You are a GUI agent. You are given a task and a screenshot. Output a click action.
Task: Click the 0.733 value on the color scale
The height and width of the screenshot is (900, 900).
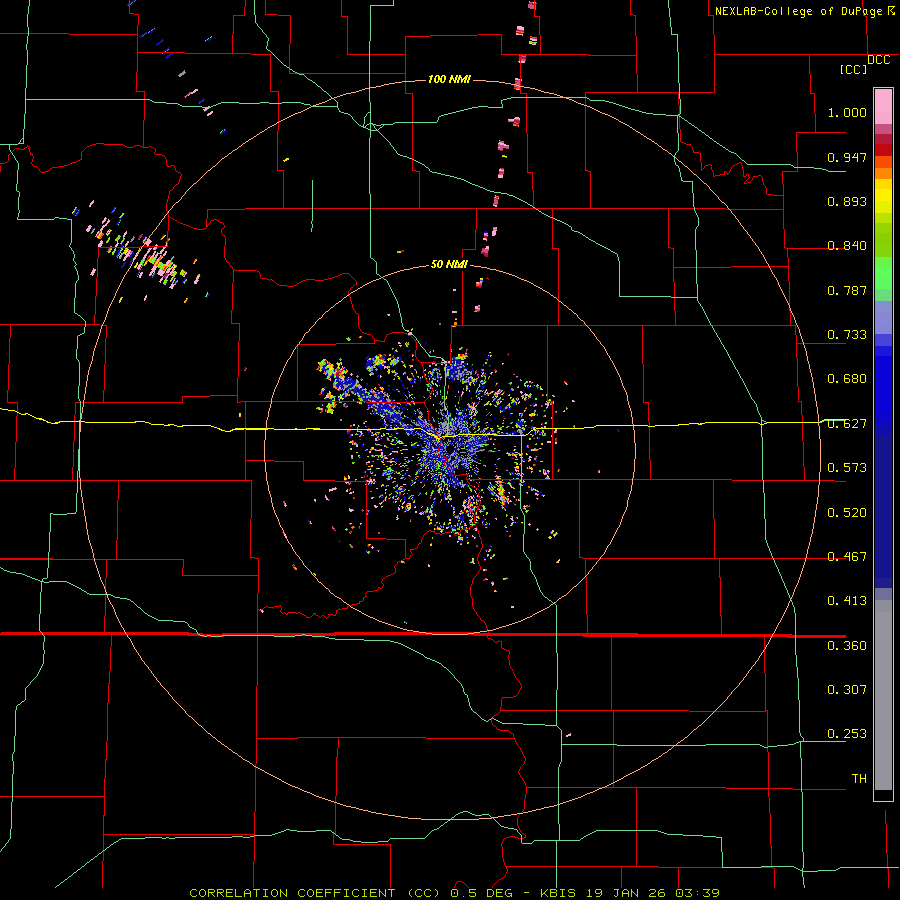(x=847, y=335)
